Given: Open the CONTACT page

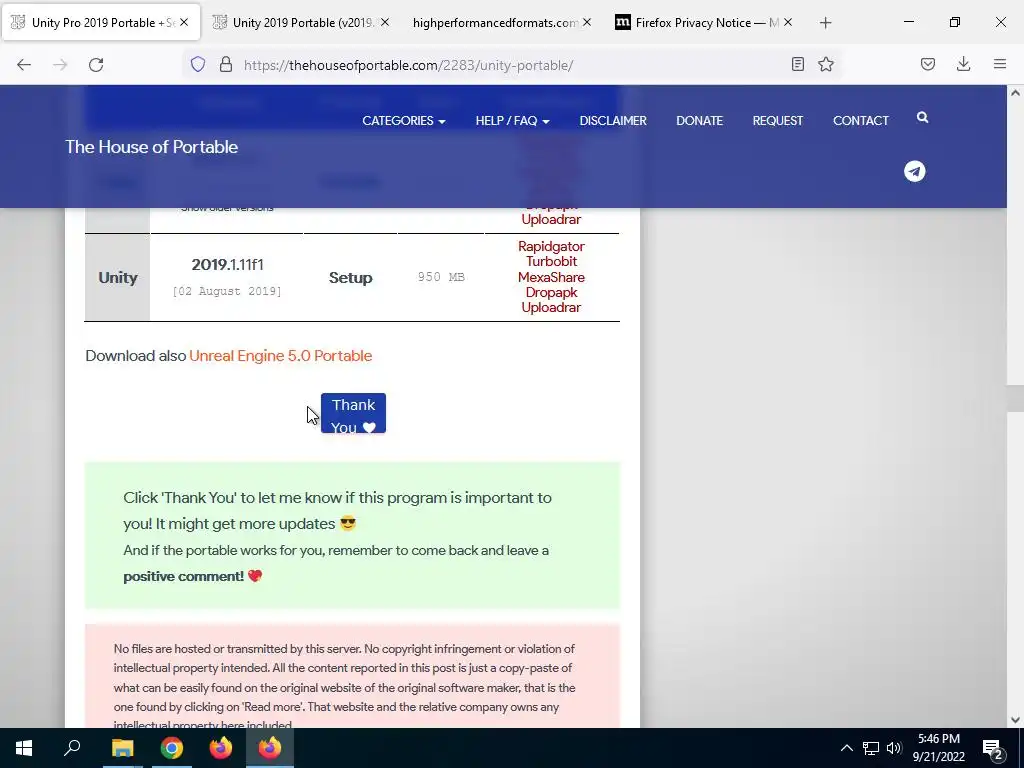Looking at the screenshot, I should 861,121.
